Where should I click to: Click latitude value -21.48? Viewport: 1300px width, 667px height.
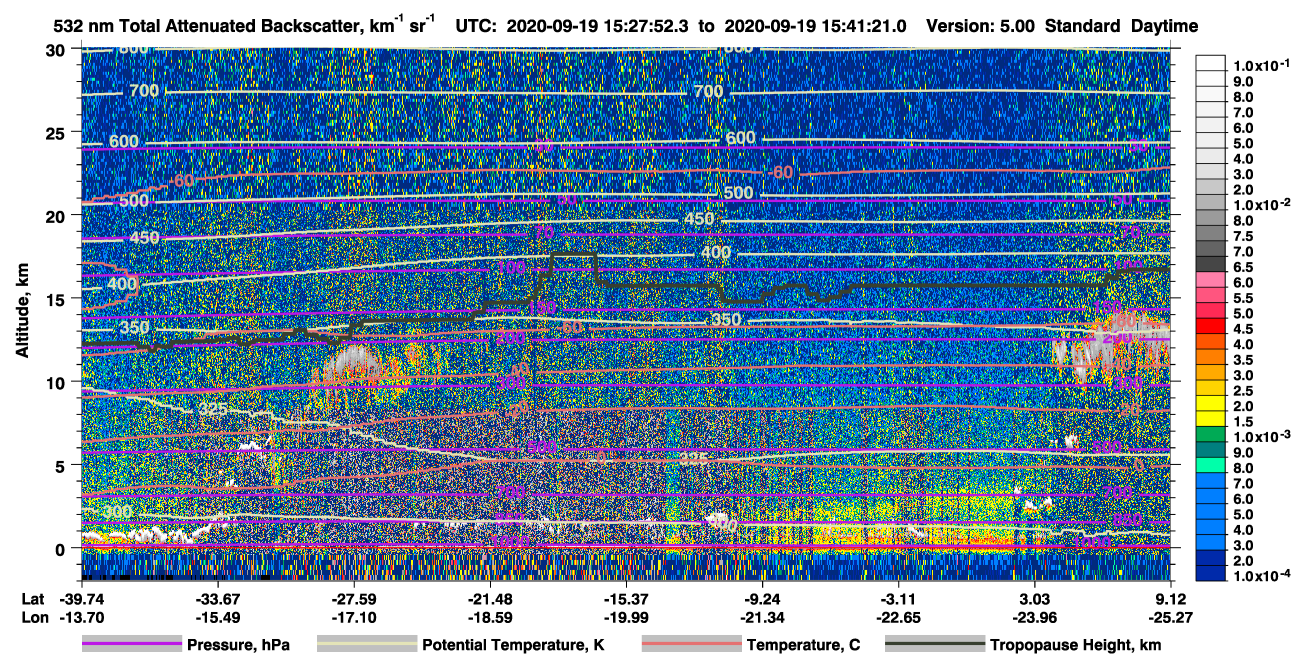click(489, 599)
